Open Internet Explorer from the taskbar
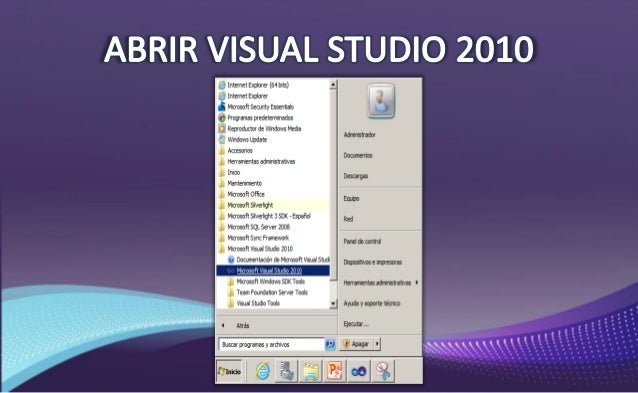 (263, 371)
